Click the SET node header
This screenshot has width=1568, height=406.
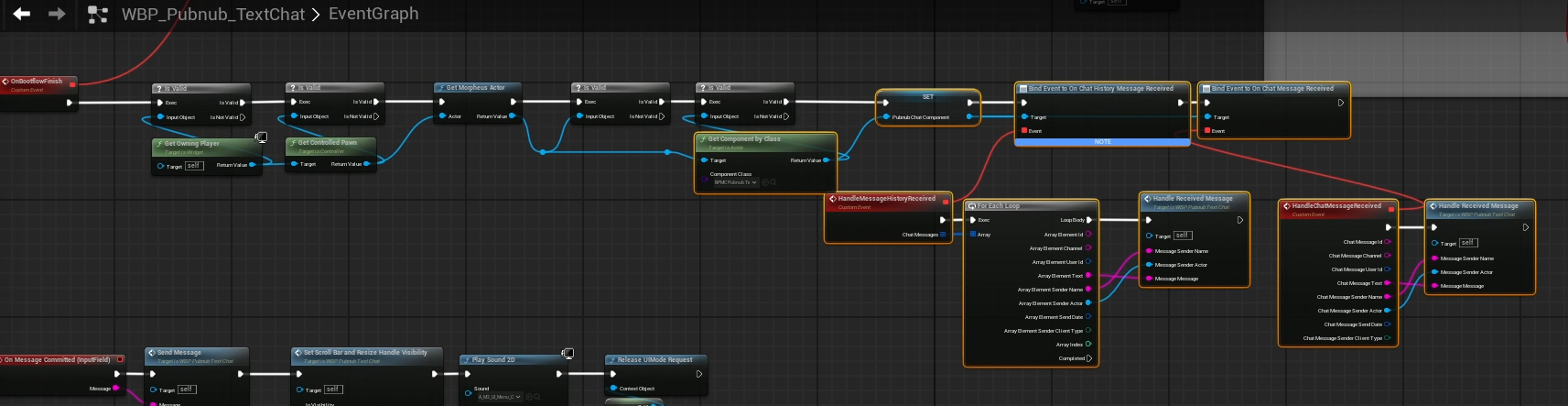(927, 96)
